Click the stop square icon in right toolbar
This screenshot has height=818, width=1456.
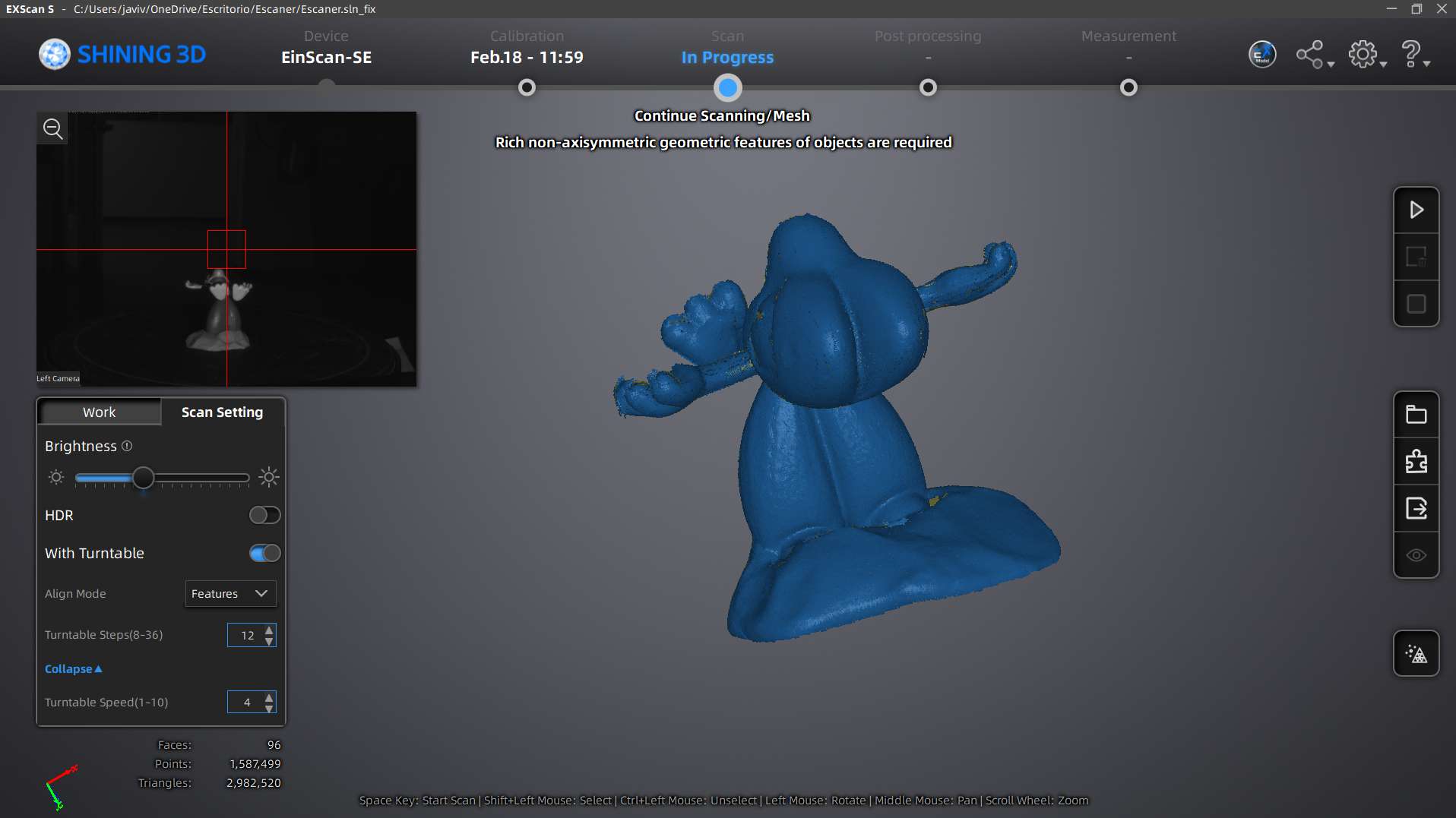tap(1416, 304)
